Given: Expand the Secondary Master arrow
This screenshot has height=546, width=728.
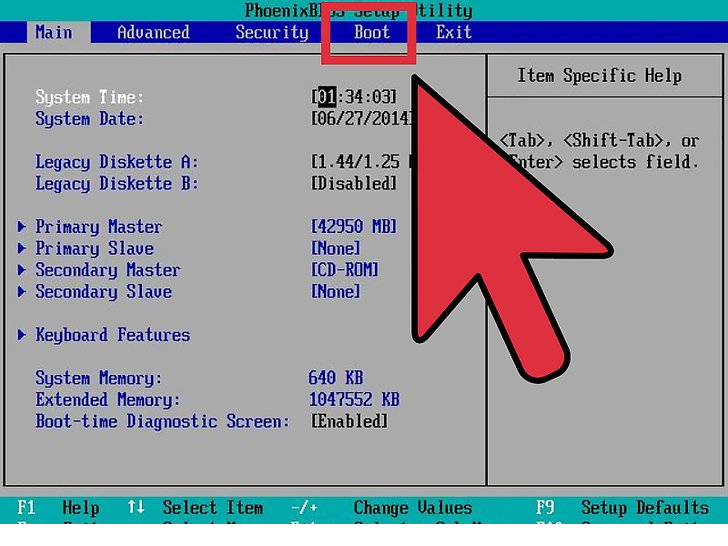Looking at the screenshot, I should tap(21, 270).
